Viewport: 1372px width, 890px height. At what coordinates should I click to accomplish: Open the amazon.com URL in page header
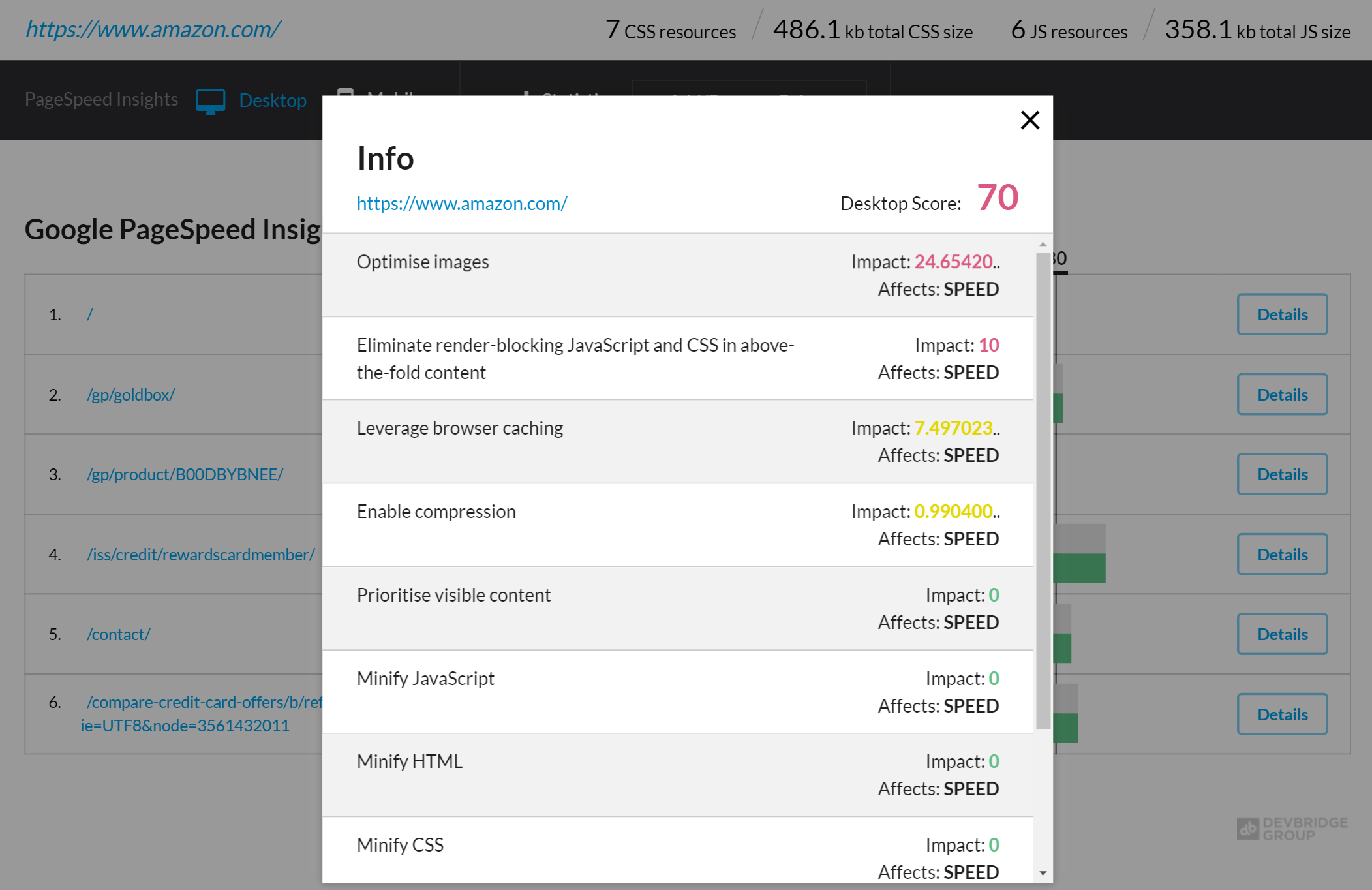tap(153, 29)
